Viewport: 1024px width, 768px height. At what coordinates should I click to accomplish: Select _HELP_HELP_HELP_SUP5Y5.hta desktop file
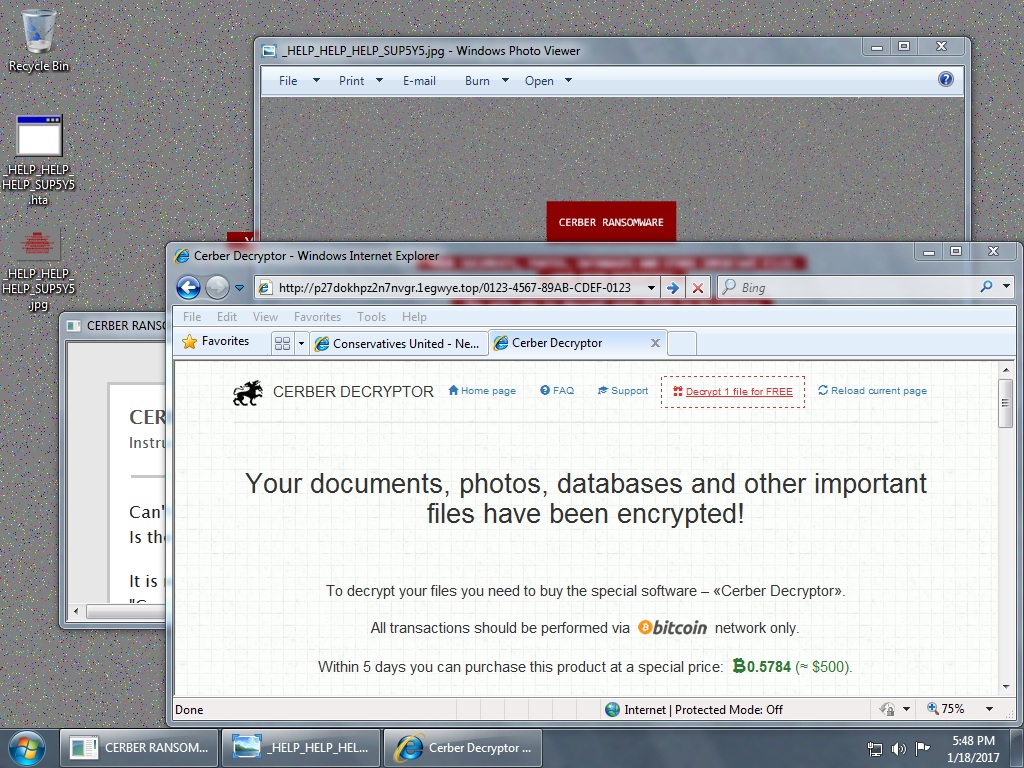click(38, 161)
